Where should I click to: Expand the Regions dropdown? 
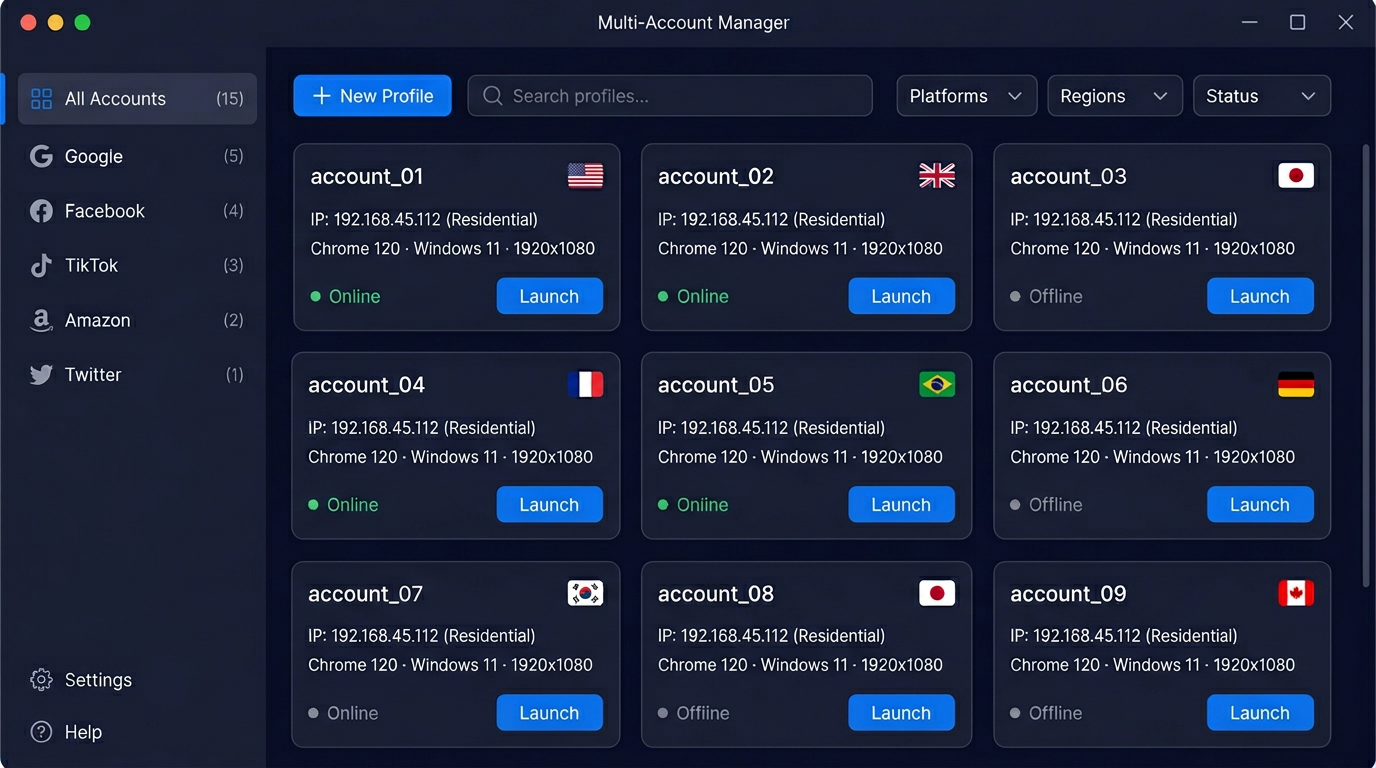1114,96
